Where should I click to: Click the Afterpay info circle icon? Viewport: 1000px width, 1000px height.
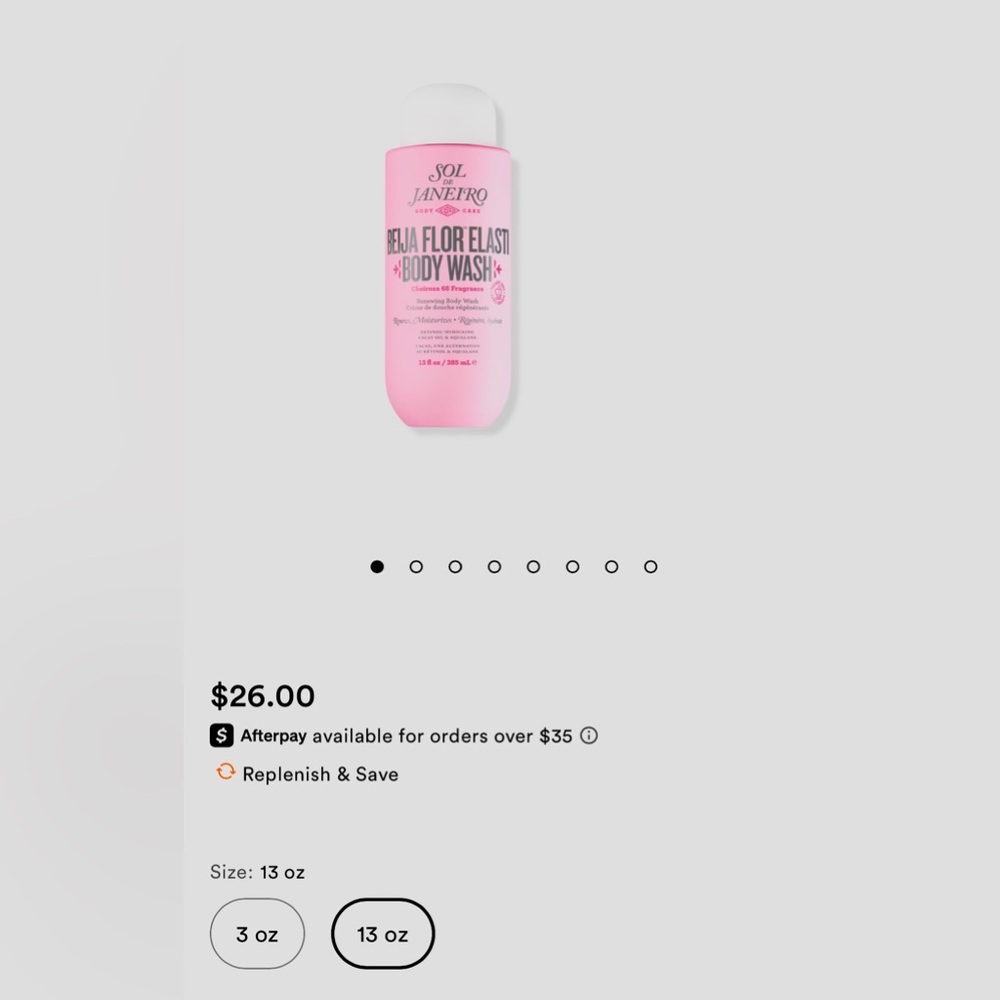[x=589, y=735]
